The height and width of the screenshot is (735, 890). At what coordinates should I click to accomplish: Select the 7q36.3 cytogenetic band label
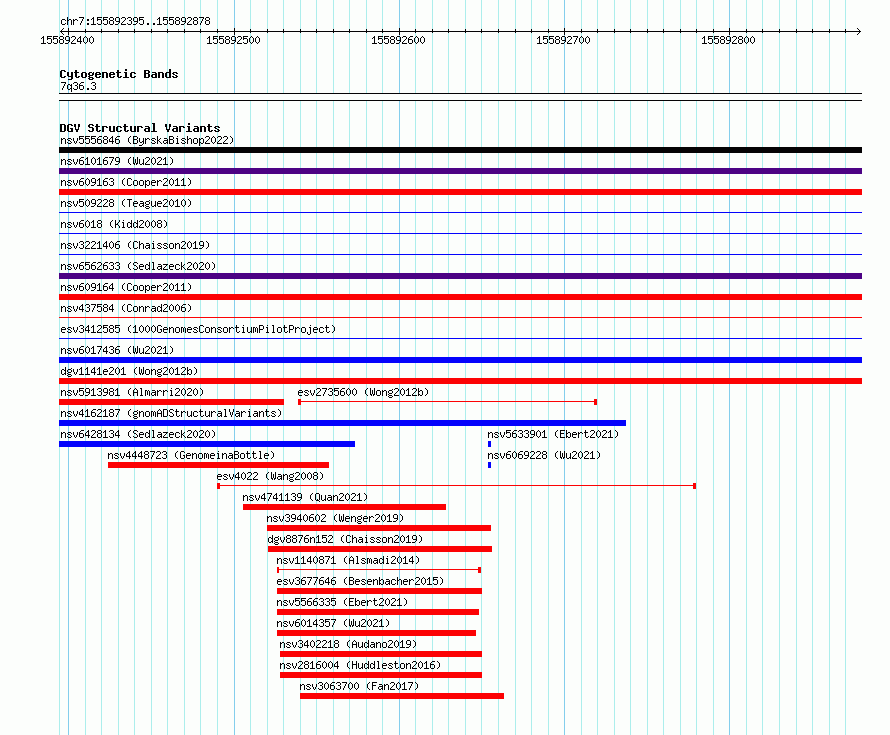coord(78,86)
